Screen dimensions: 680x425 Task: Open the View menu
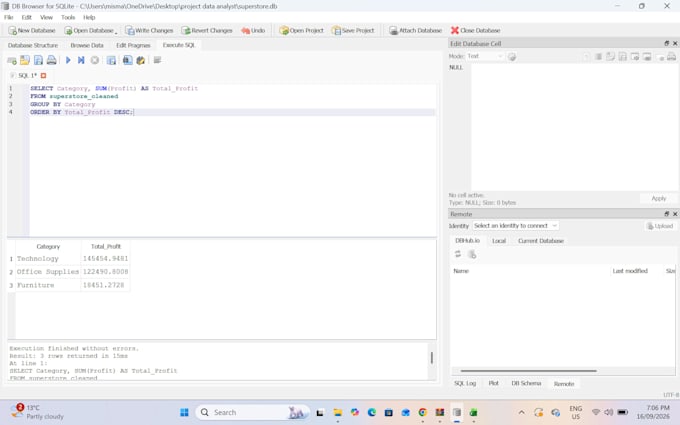[46, 17]
